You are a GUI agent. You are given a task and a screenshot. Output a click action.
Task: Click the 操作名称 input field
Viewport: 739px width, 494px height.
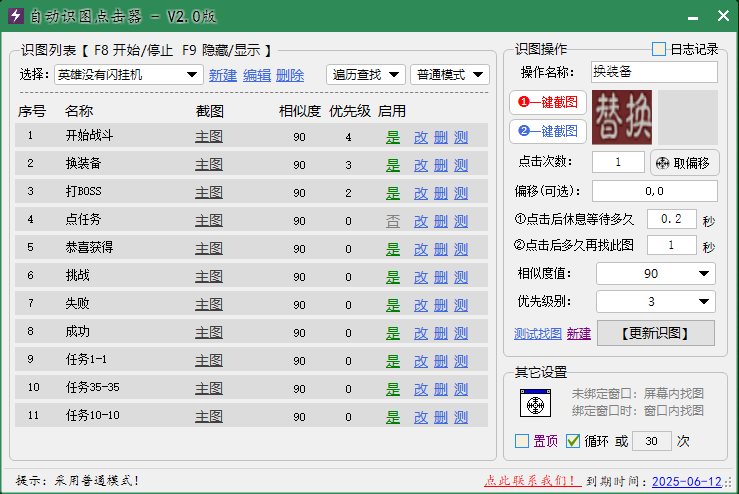(x=654, y=72)
